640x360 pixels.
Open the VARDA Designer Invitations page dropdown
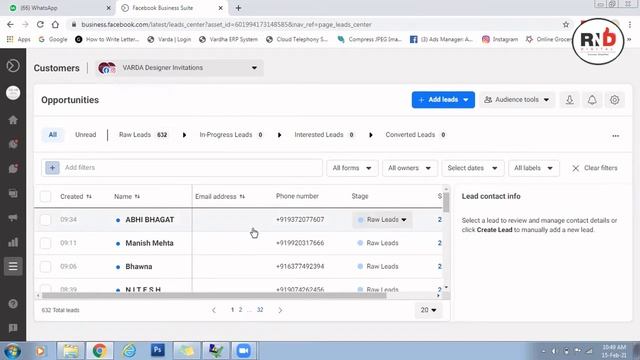click(x=180, y=68)
